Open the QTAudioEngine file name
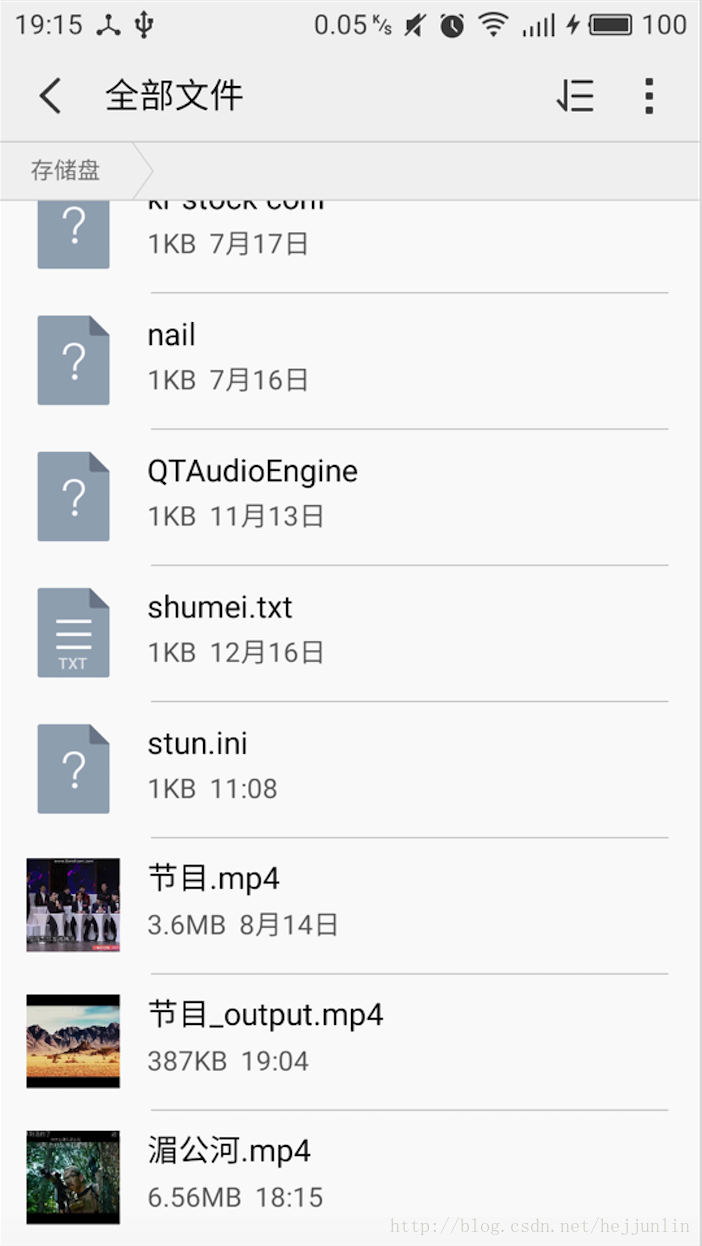The height and width of the screenshot is (1246, 702). pos(252,471)
